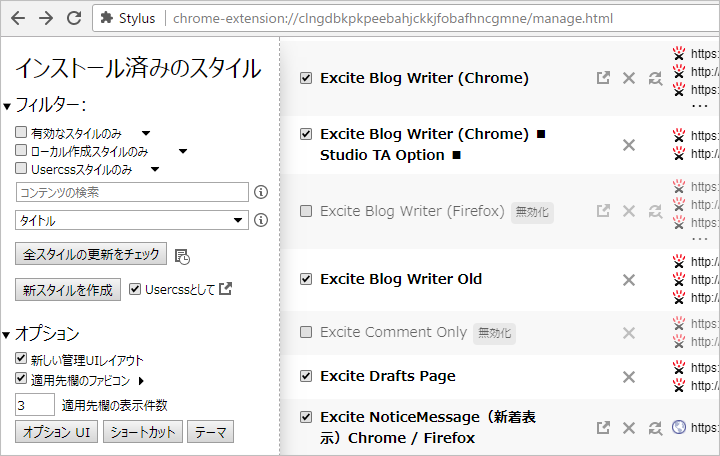Enable Usercssスタイルのみ filter checkbox
The image size is (720, 456).
[21, 168]
